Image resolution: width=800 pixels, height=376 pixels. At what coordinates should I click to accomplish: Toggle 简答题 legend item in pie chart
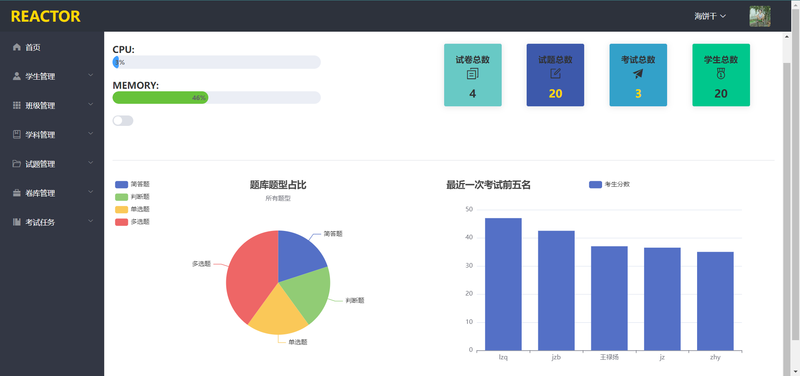click(x=133, y=184)
